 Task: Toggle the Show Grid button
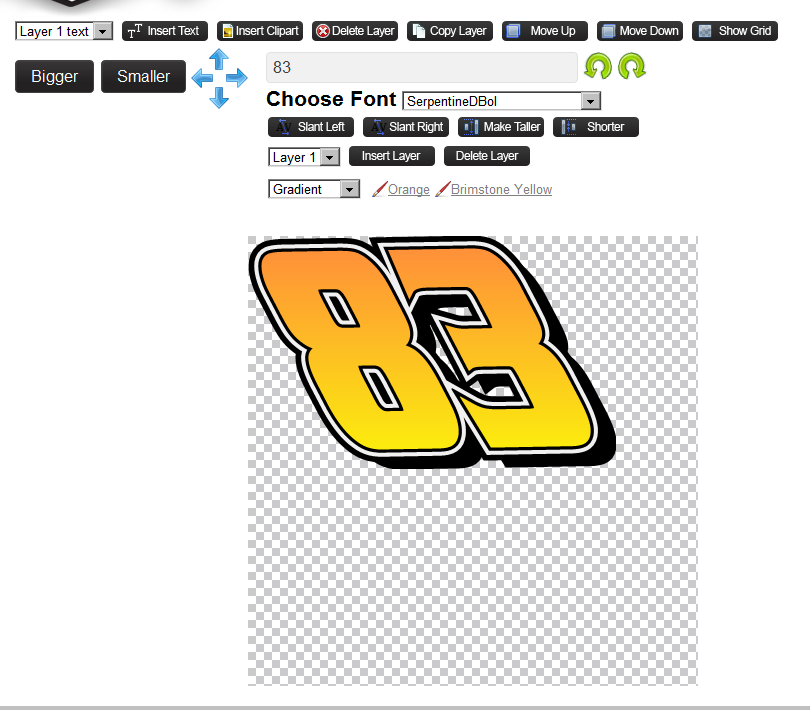(x=735, y=31)
